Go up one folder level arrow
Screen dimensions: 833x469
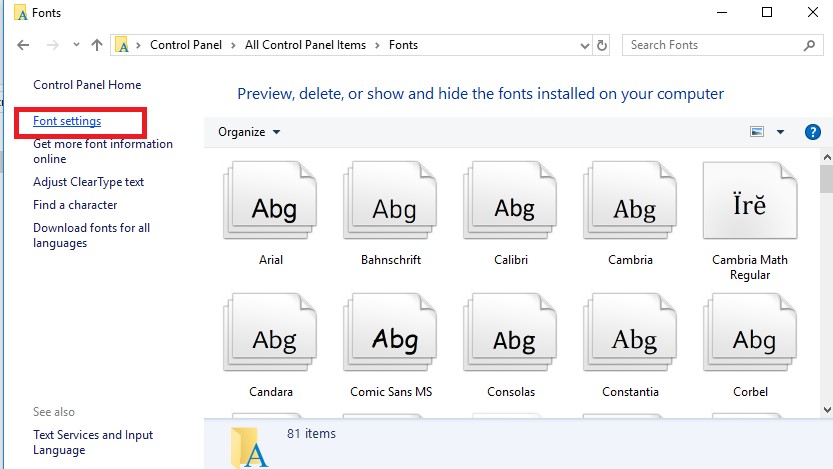(97, 45)
